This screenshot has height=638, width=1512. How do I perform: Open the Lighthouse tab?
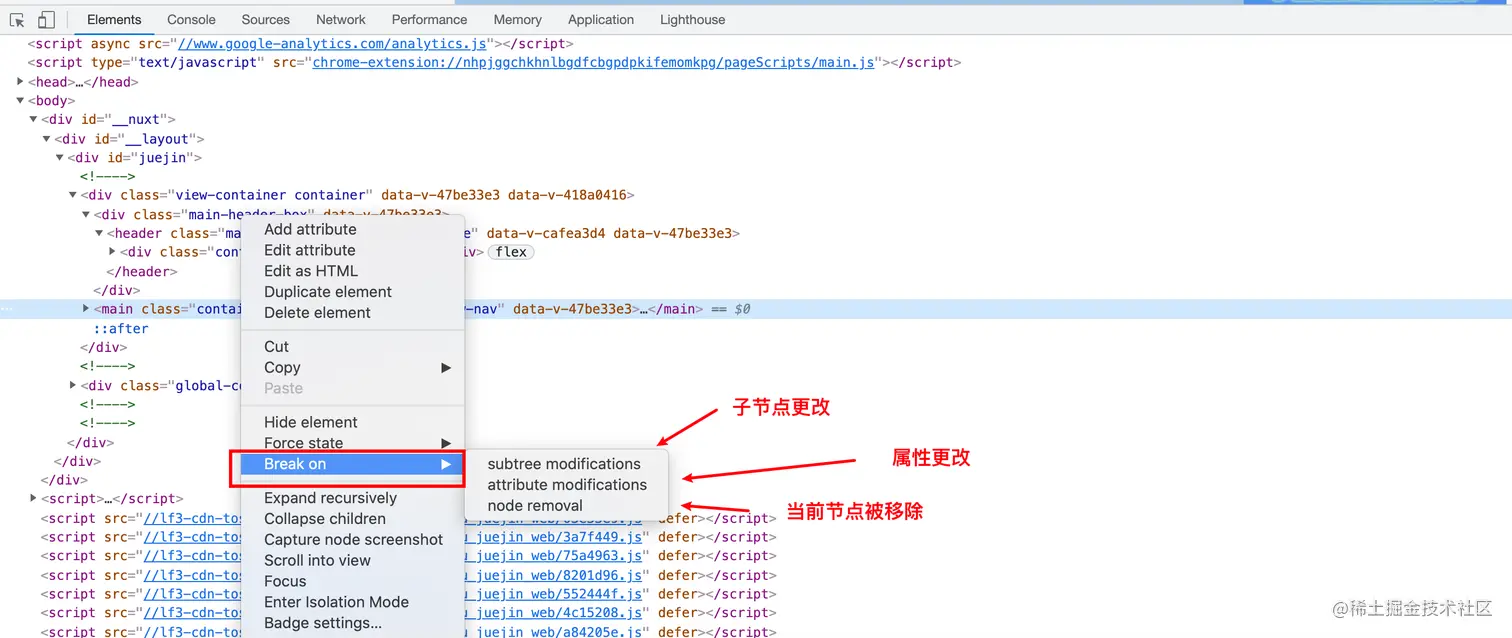(x=693, y=19)
